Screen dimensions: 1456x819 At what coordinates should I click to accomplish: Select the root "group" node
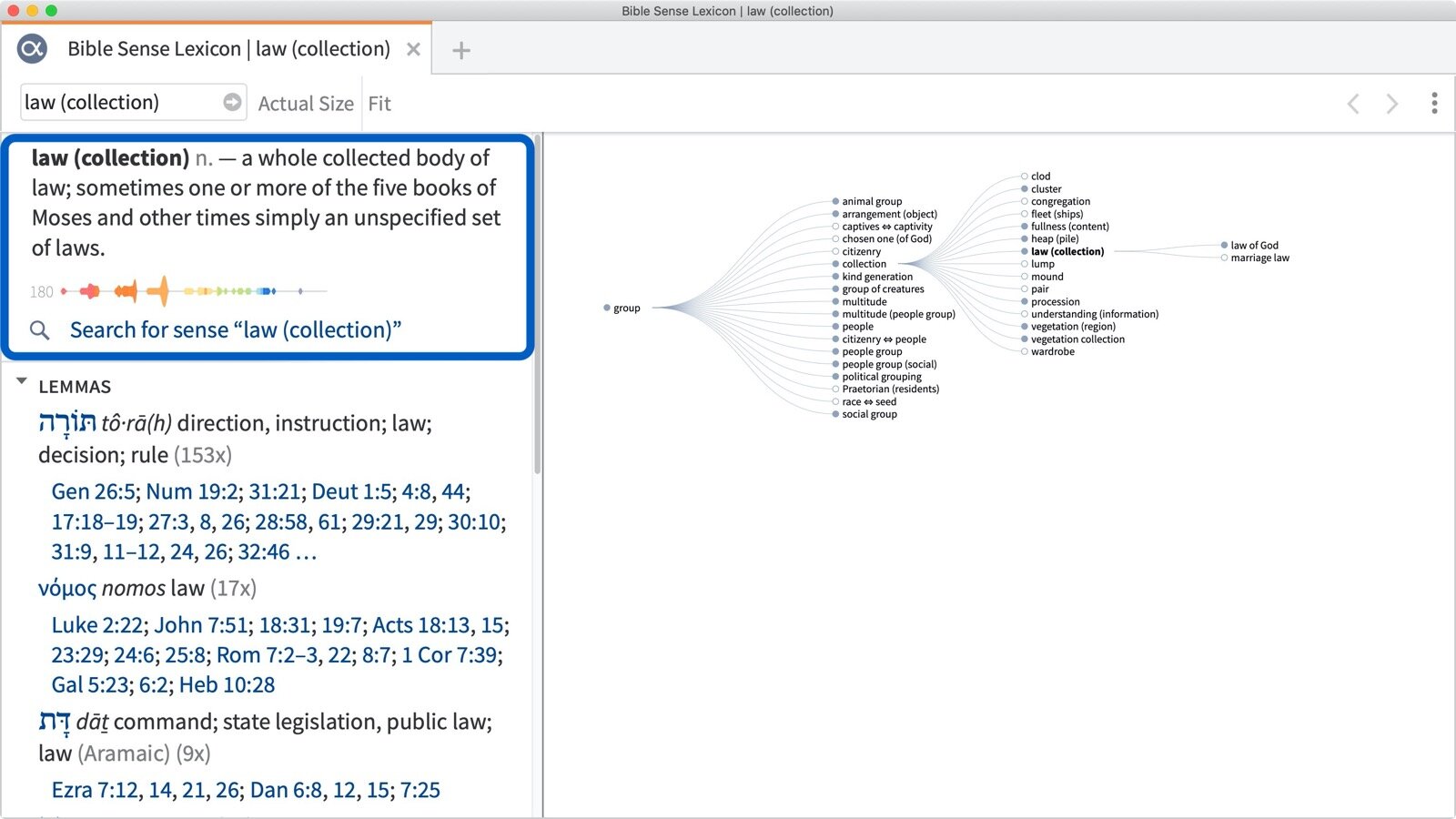(x=622, y=308)
